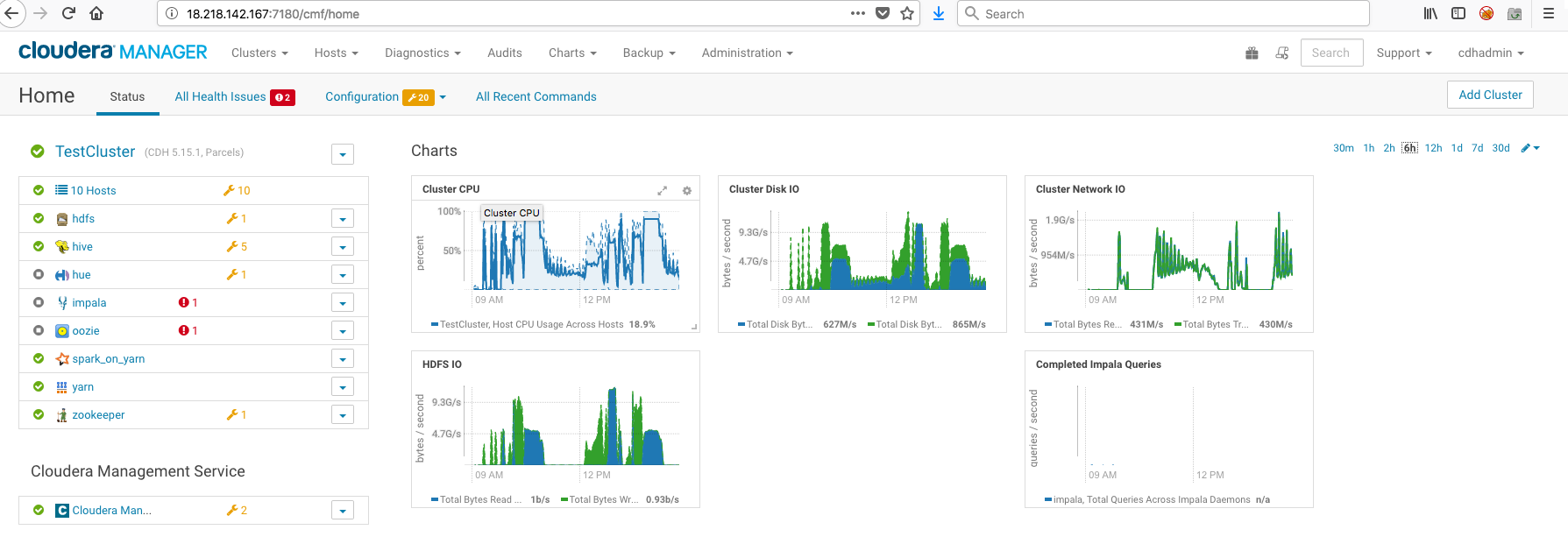This screenshot has width=1568, height=551.
Task: Click the zookeeper configuration wrench icon
Action: point(232,415)
